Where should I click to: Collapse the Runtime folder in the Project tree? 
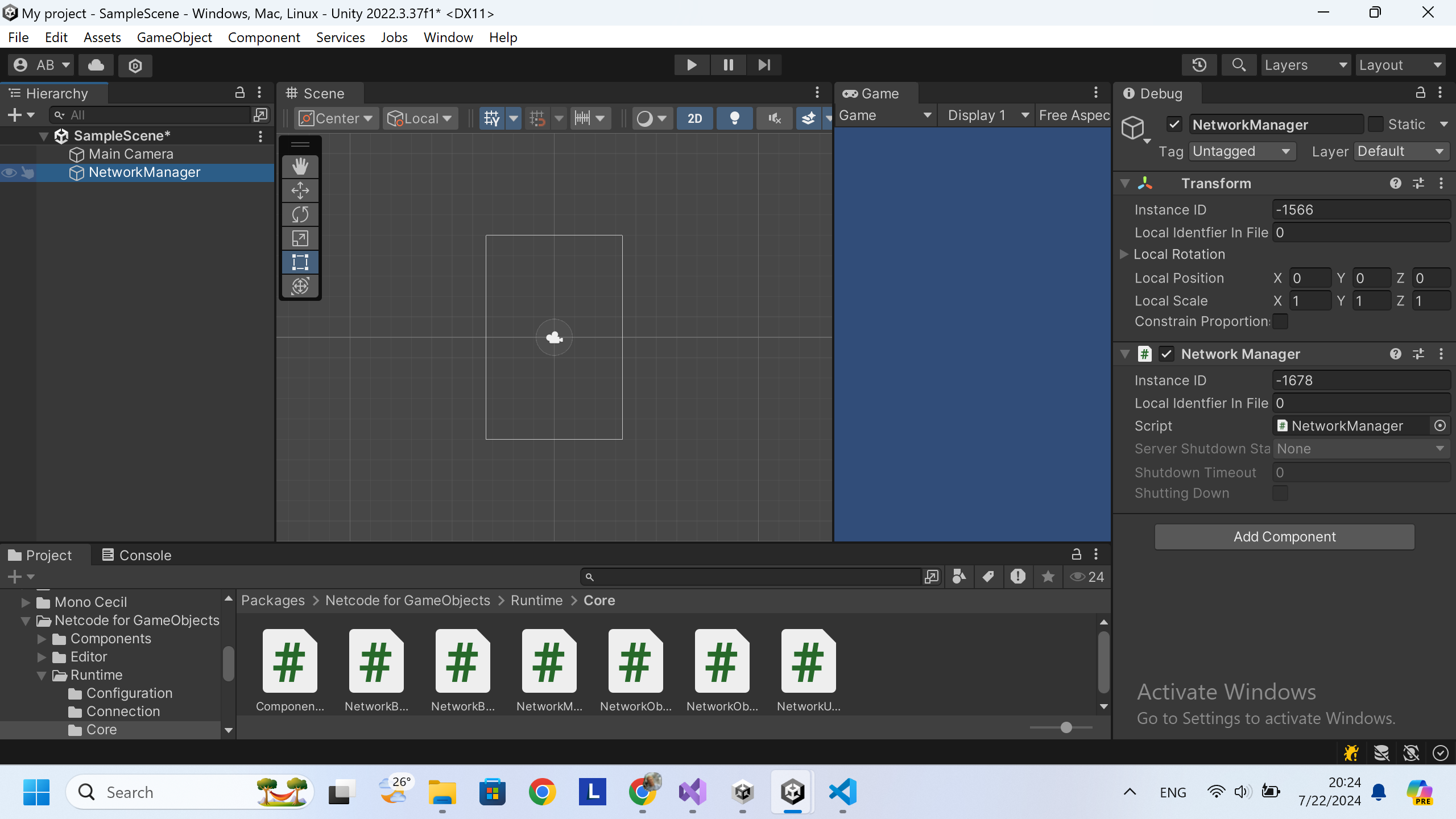tap(41, 675)
